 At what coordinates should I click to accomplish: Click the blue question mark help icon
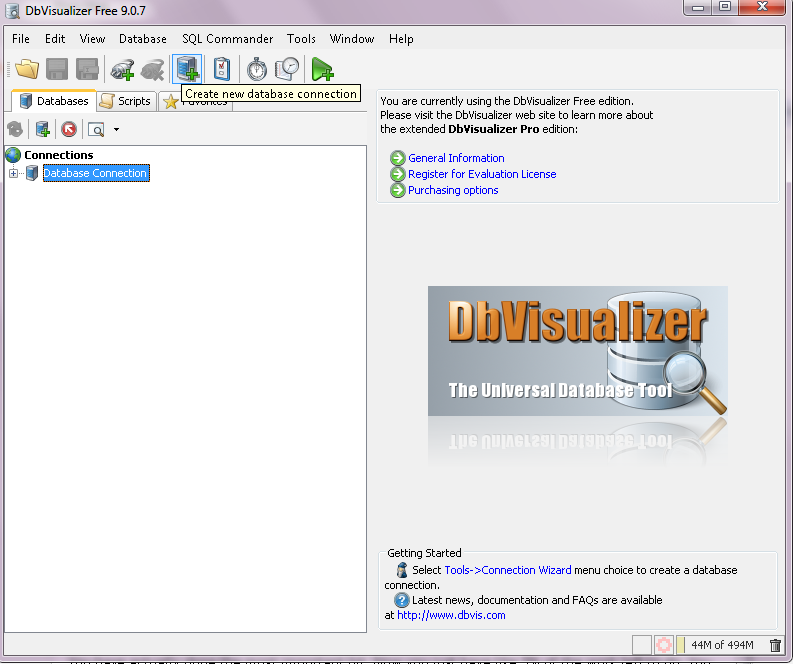tap(402, 600)
